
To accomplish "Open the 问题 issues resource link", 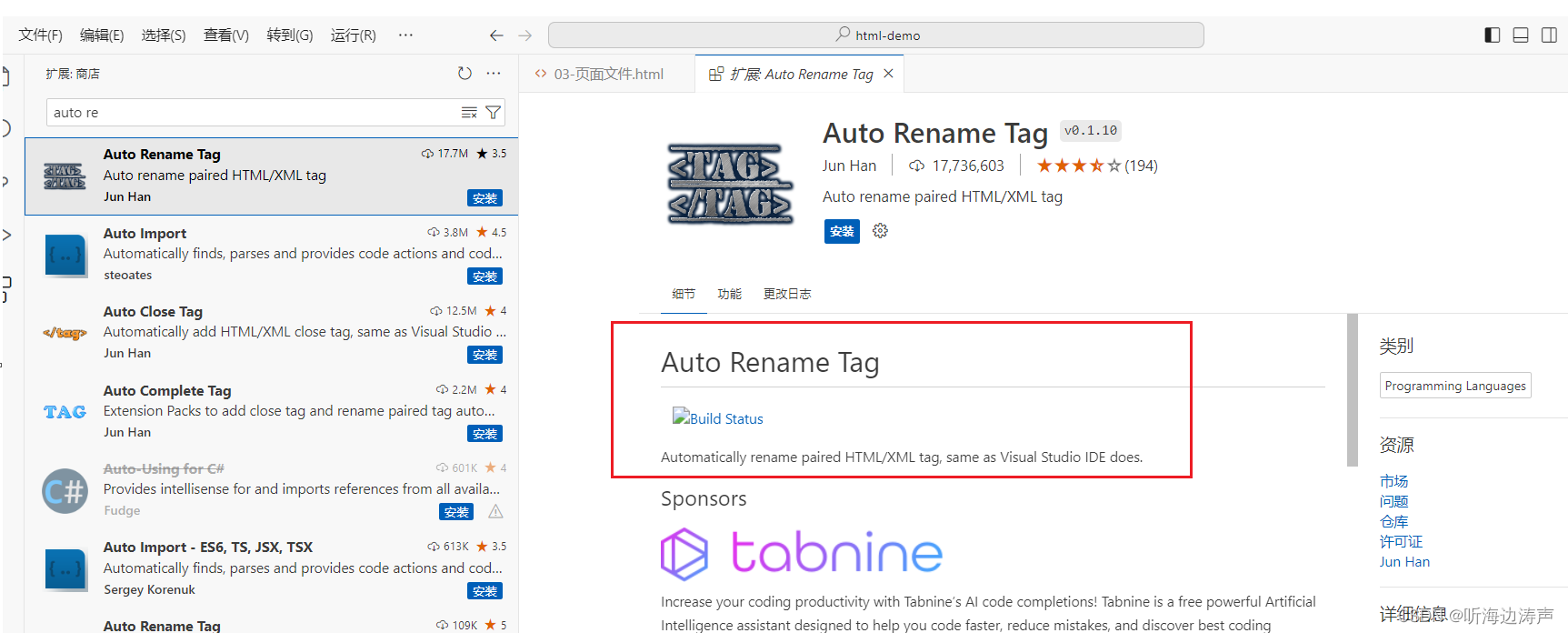I will 1393,501.
